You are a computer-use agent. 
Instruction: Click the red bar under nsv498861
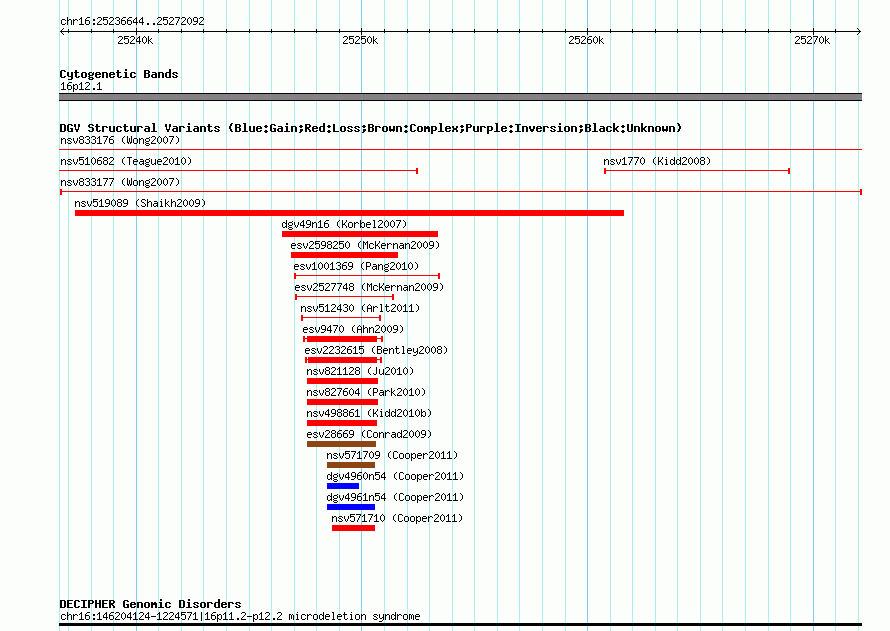pos(342,423)
